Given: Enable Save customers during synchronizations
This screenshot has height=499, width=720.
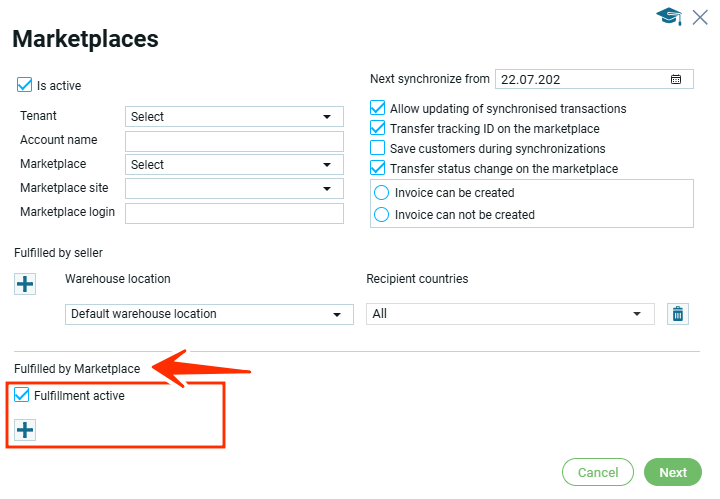Looking at the screenshot, I should 378,148.
